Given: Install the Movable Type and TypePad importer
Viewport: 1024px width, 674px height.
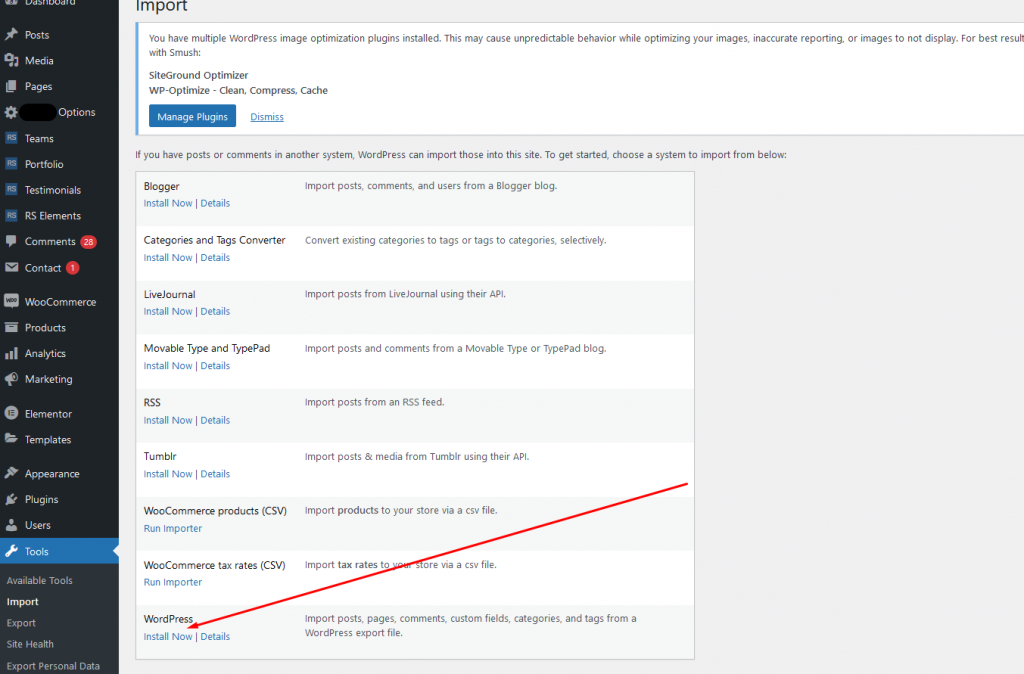Looking at the screenshot, I should tap(168, 366).
